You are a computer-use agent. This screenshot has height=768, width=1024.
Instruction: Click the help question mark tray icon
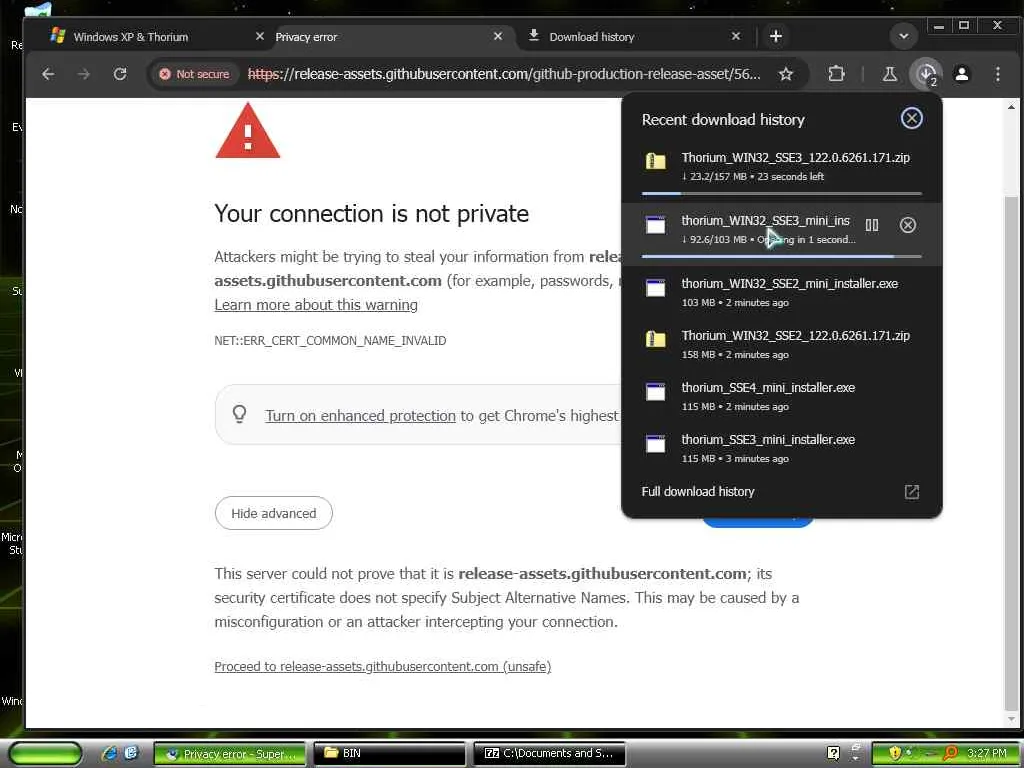click(x=833, y=754)
